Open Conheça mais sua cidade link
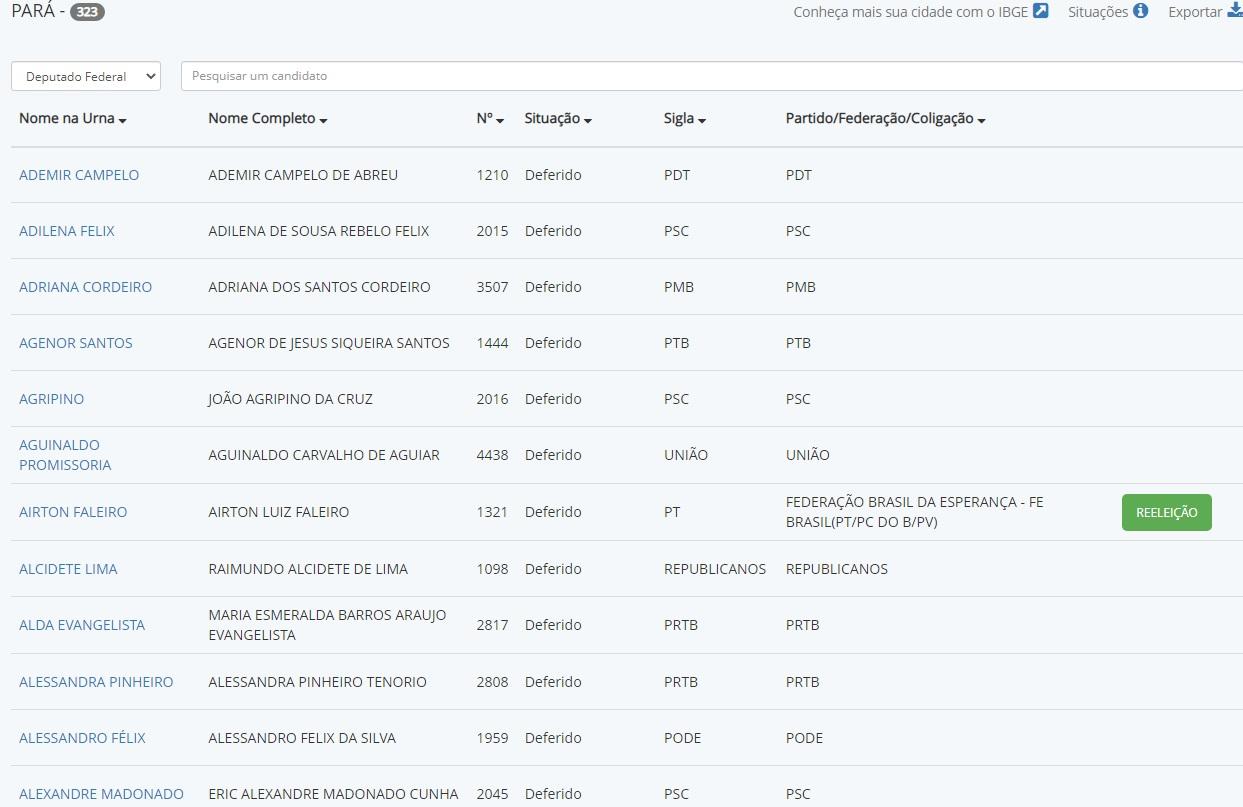Image resolution: width=1243 pixels, height=807 pixels. pyautogui.click(x=910, y=12)
